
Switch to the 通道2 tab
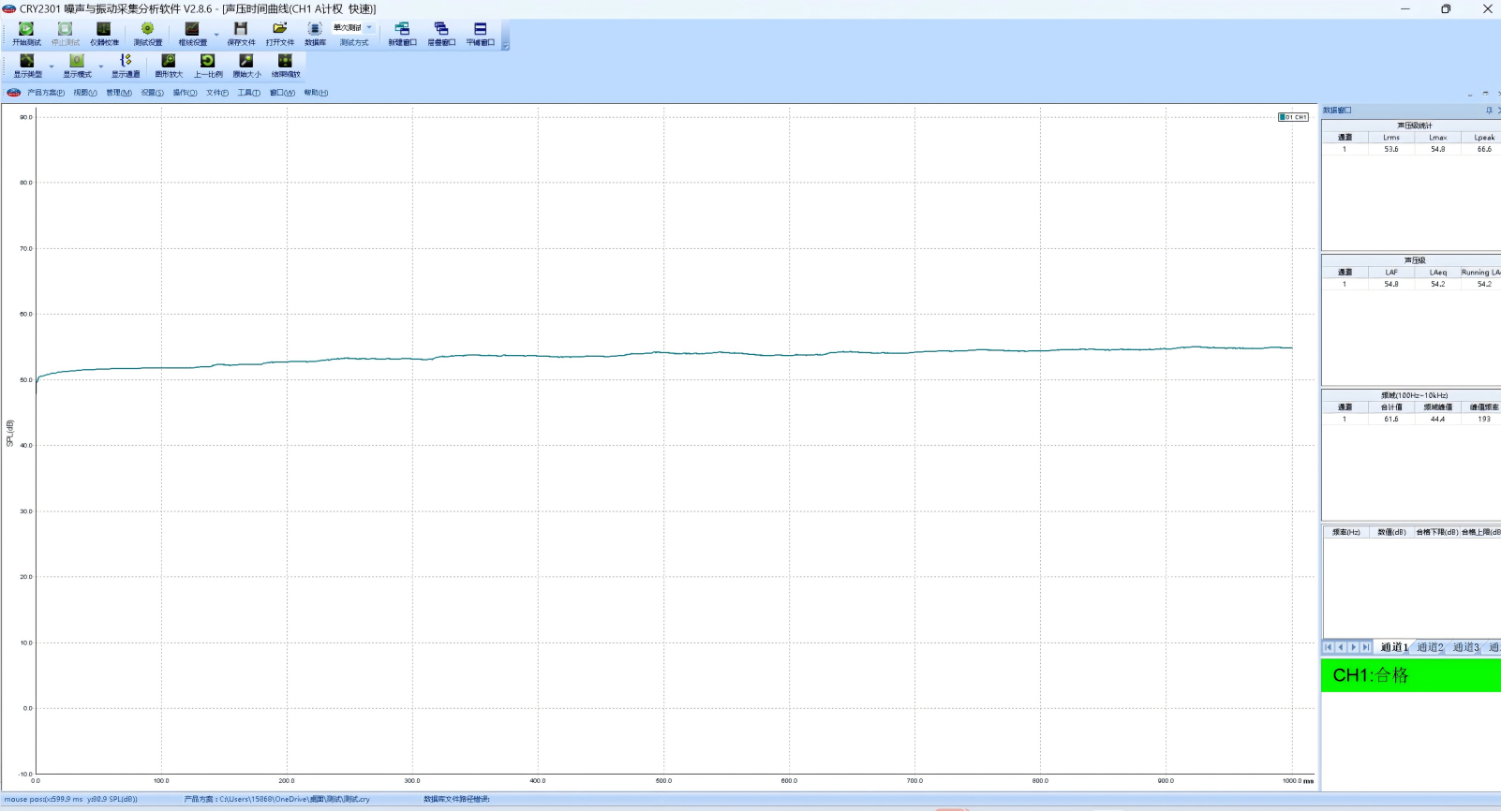(1429, 647)
